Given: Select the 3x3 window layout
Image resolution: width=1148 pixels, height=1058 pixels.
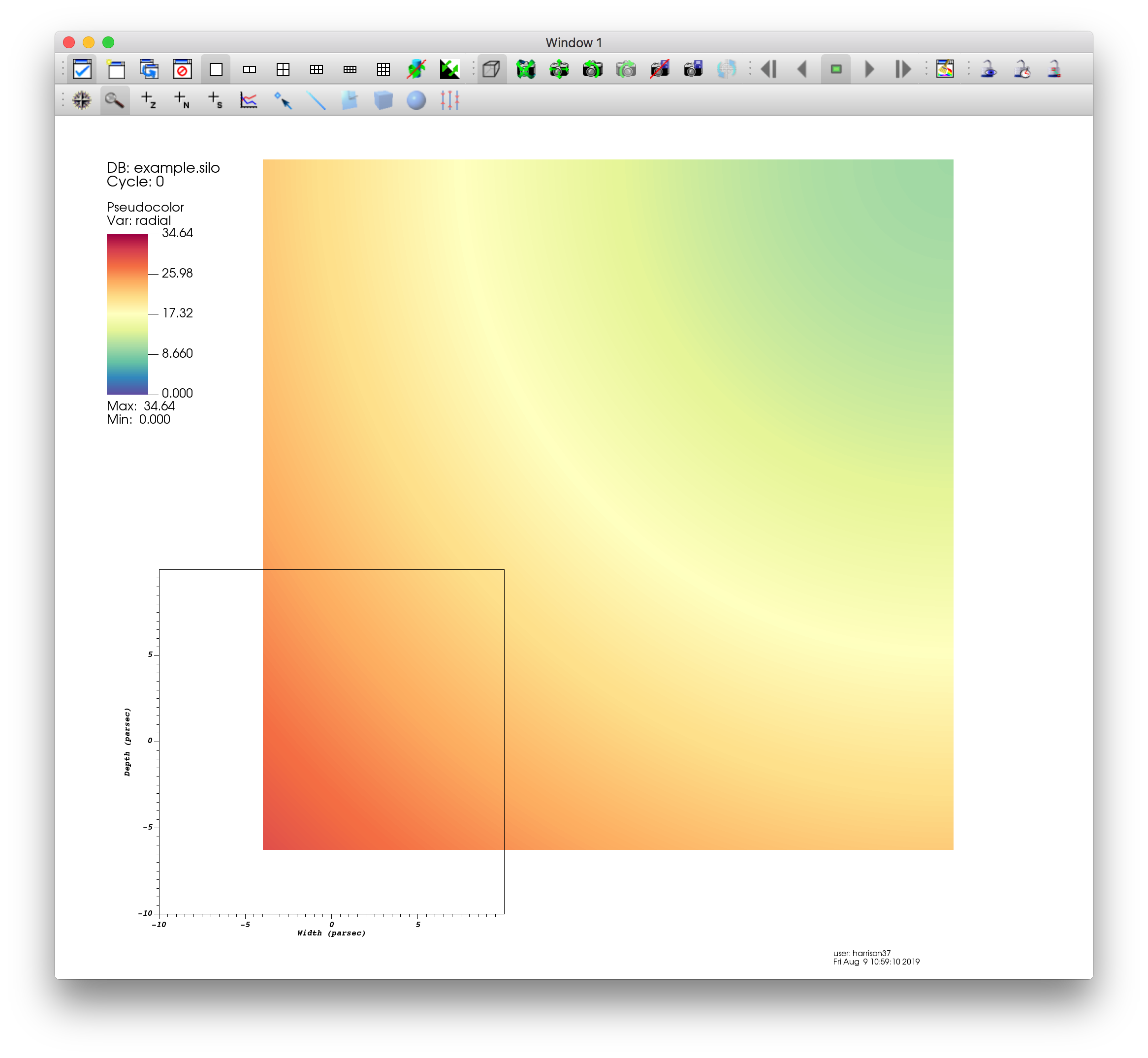Looking at the screenshot, I should coord(383,69).
